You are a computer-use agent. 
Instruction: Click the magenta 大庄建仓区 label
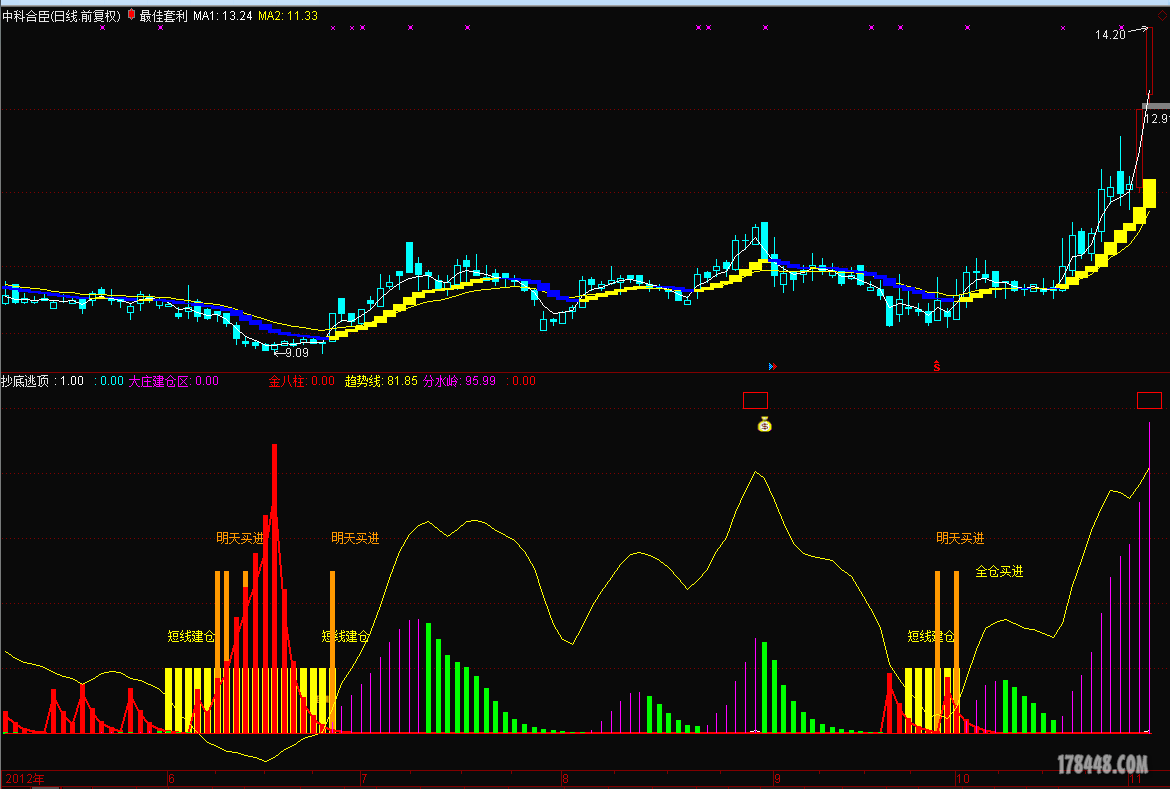click(x=172, y=381)
